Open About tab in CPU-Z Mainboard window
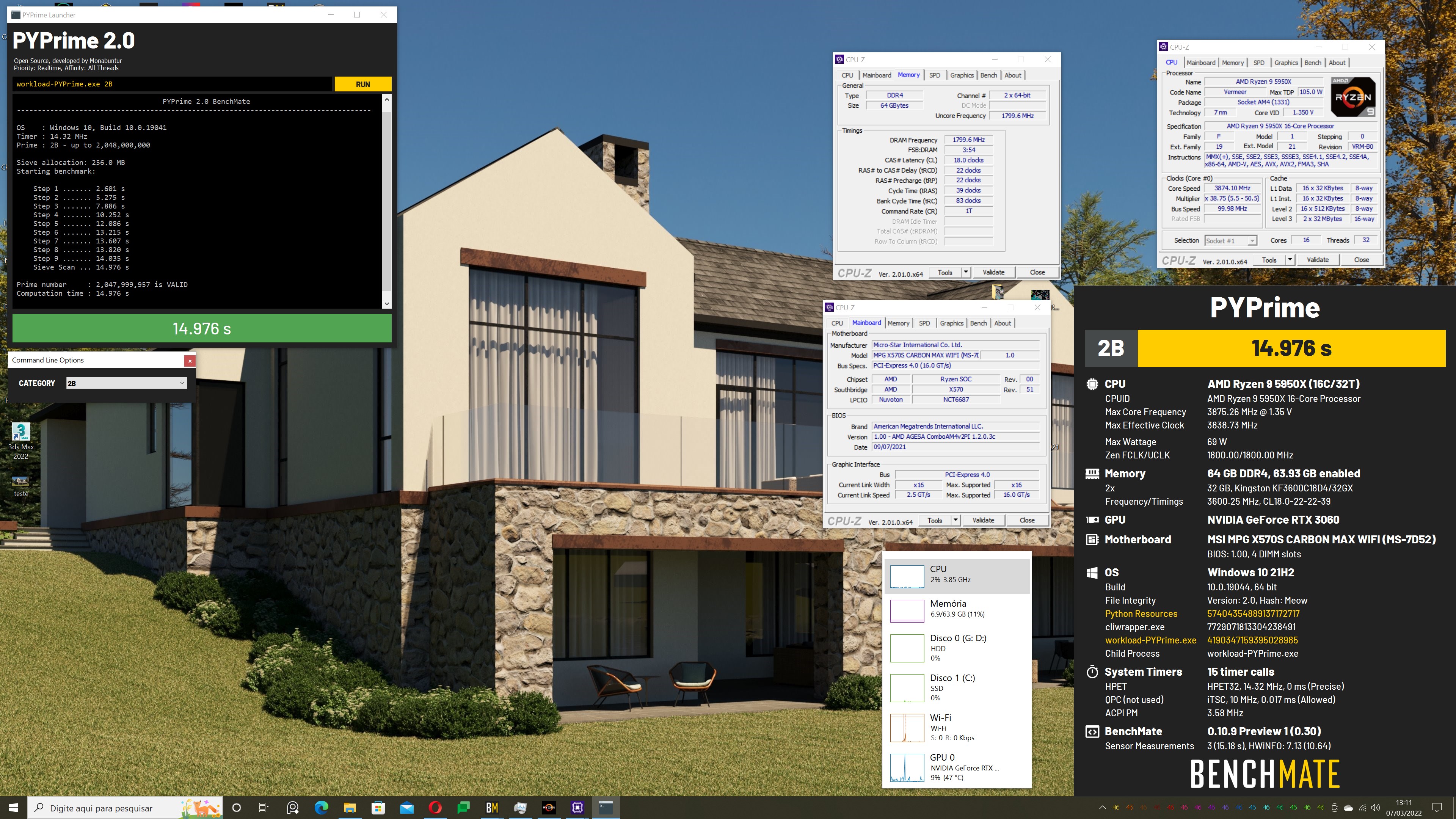The height and width of the screenshot is (819, 1456). [1003, 323]
